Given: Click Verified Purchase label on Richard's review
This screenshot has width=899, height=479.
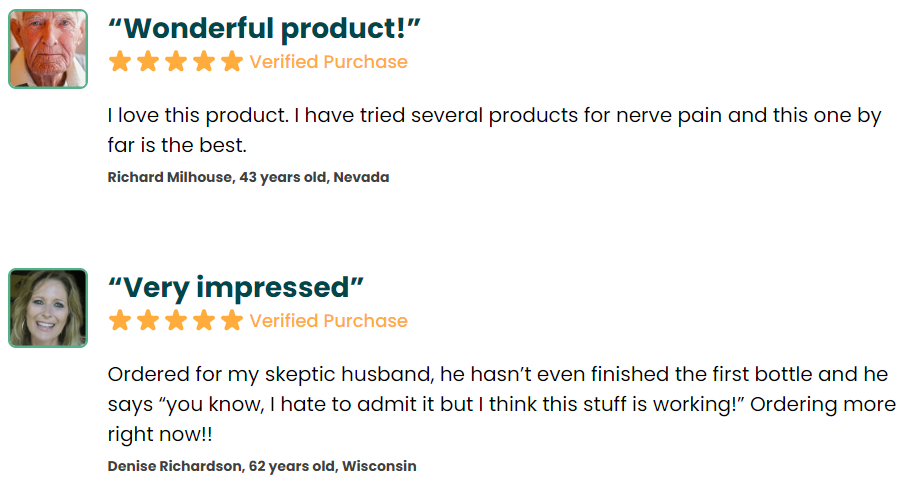Looking at the screenshot, I should click(329, 62).
